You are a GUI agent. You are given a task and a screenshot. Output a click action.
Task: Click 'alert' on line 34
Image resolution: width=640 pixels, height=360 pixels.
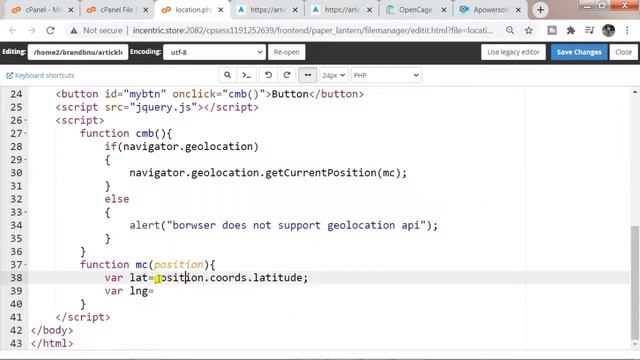point(145,225)
